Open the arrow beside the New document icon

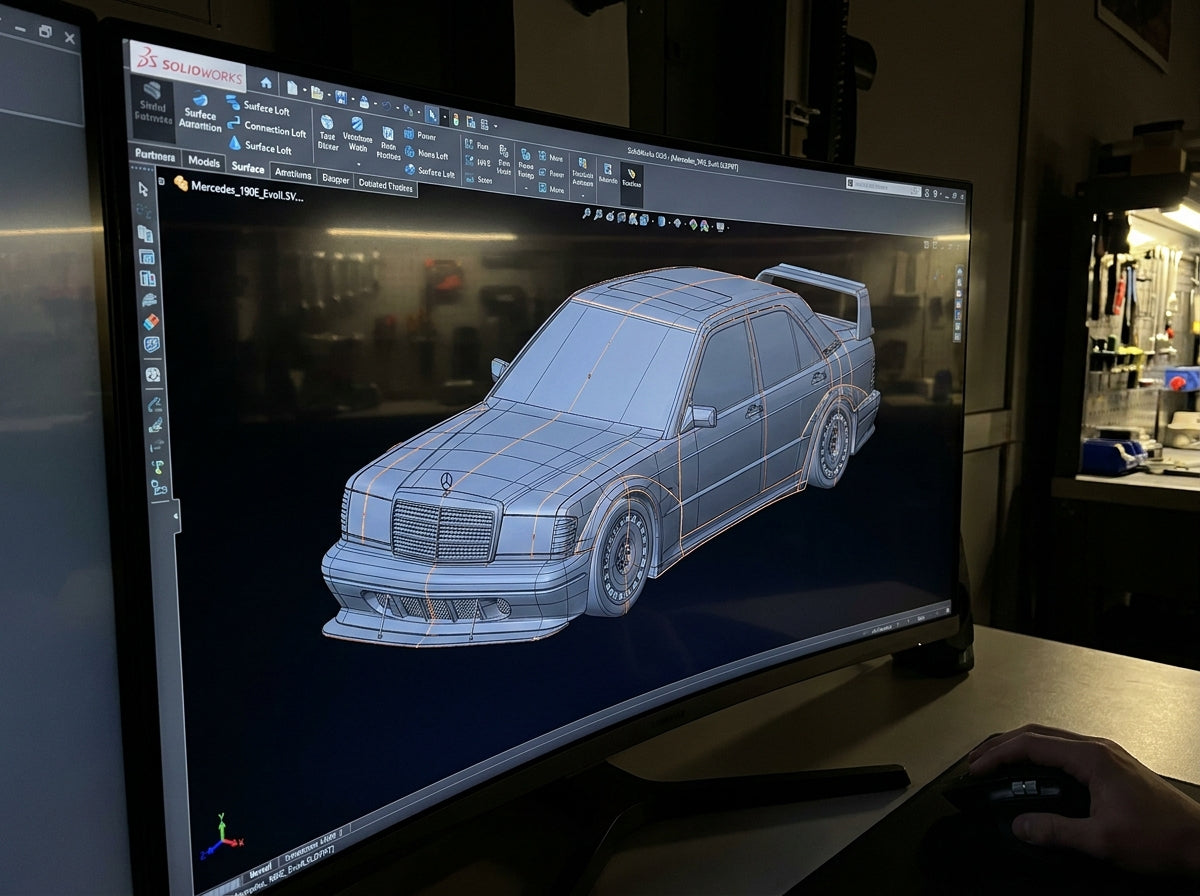(304, 89)
